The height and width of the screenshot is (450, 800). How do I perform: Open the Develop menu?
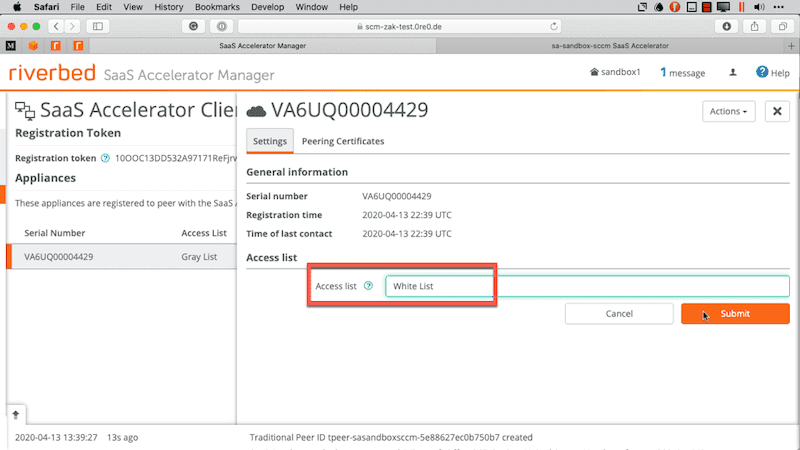267,7
